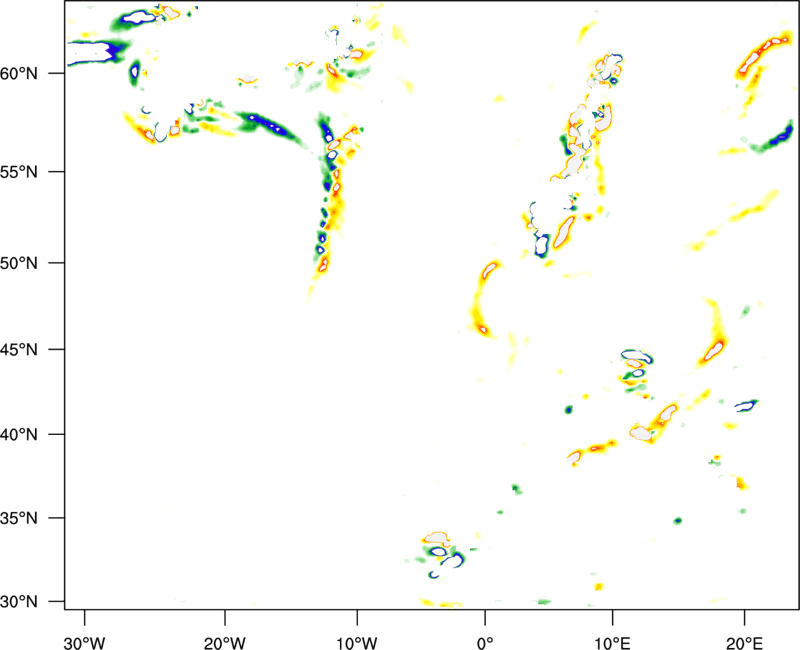Click the 20°E longitude label
800x650 pixels.
coord(744,643)
